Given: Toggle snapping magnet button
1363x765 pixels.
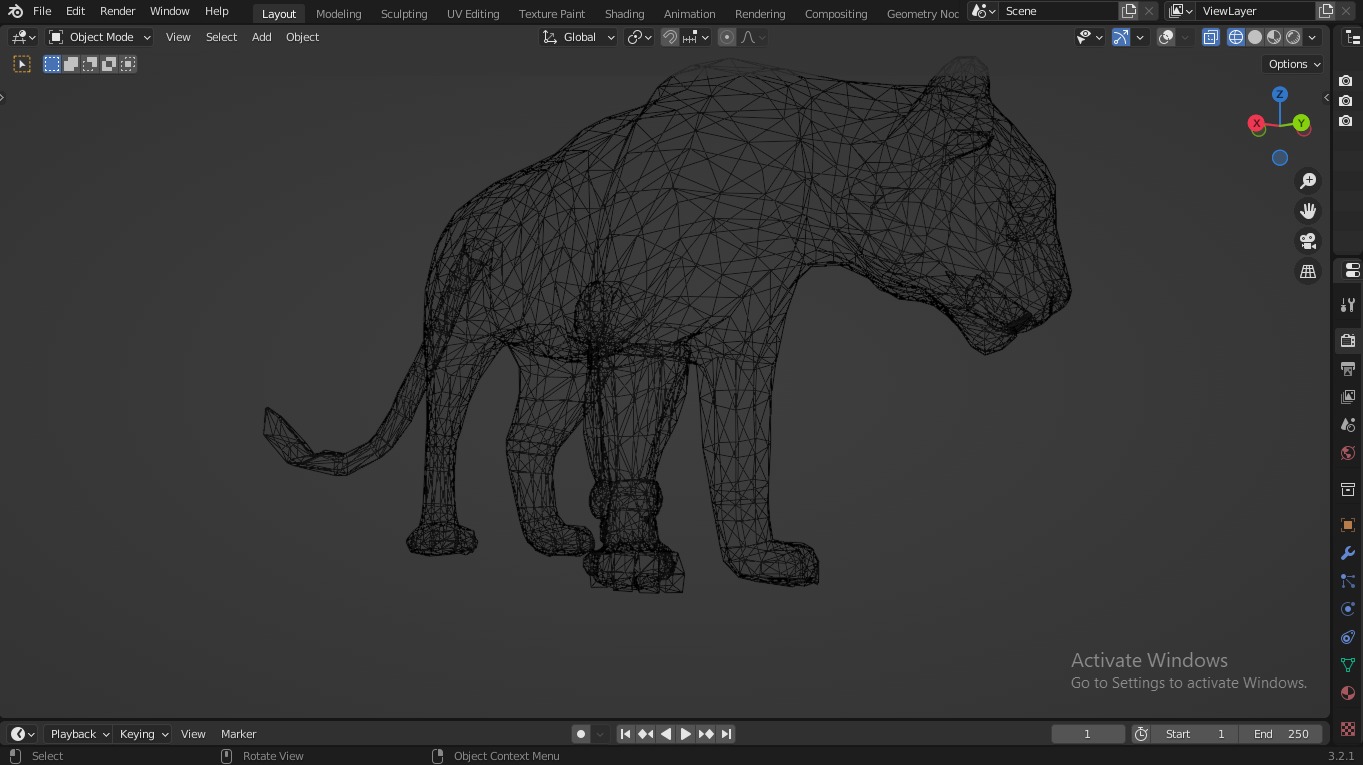Looking at the screenshot, I should click(670, 37).
